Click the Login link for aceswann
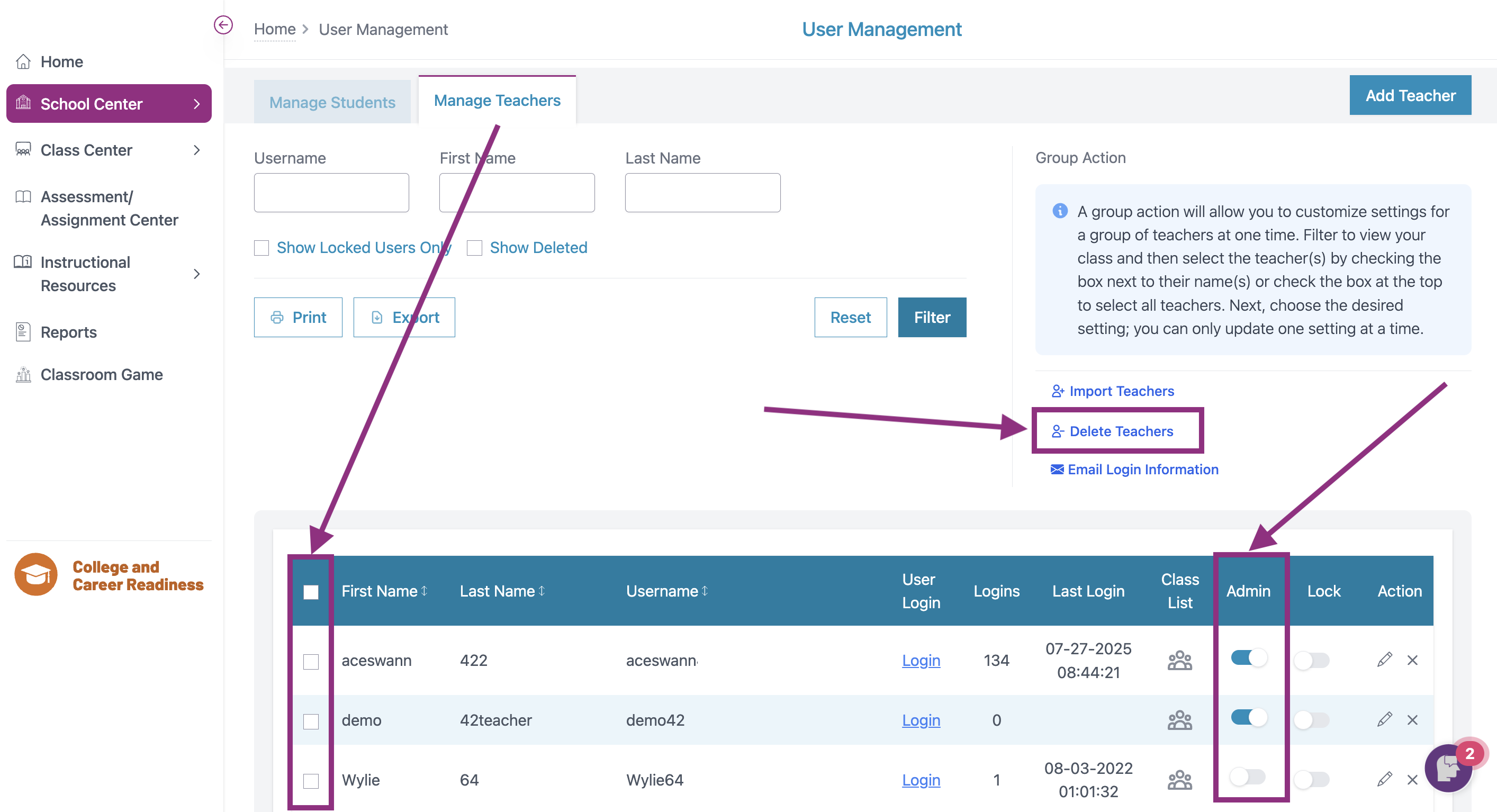This screenshot has width=1497, height=812. (x=921, y=660)
